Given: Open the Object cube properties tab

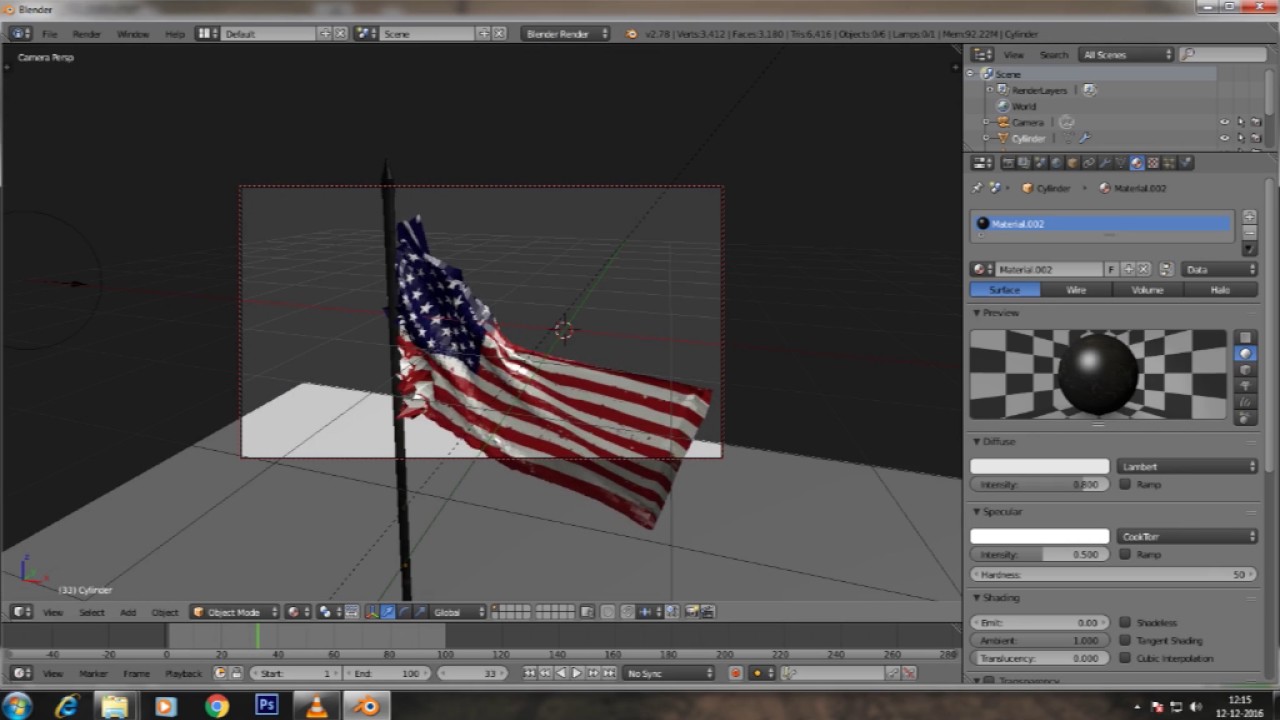Looking at the screenshot, I should pyautogui.click(x=1072, y=162).
